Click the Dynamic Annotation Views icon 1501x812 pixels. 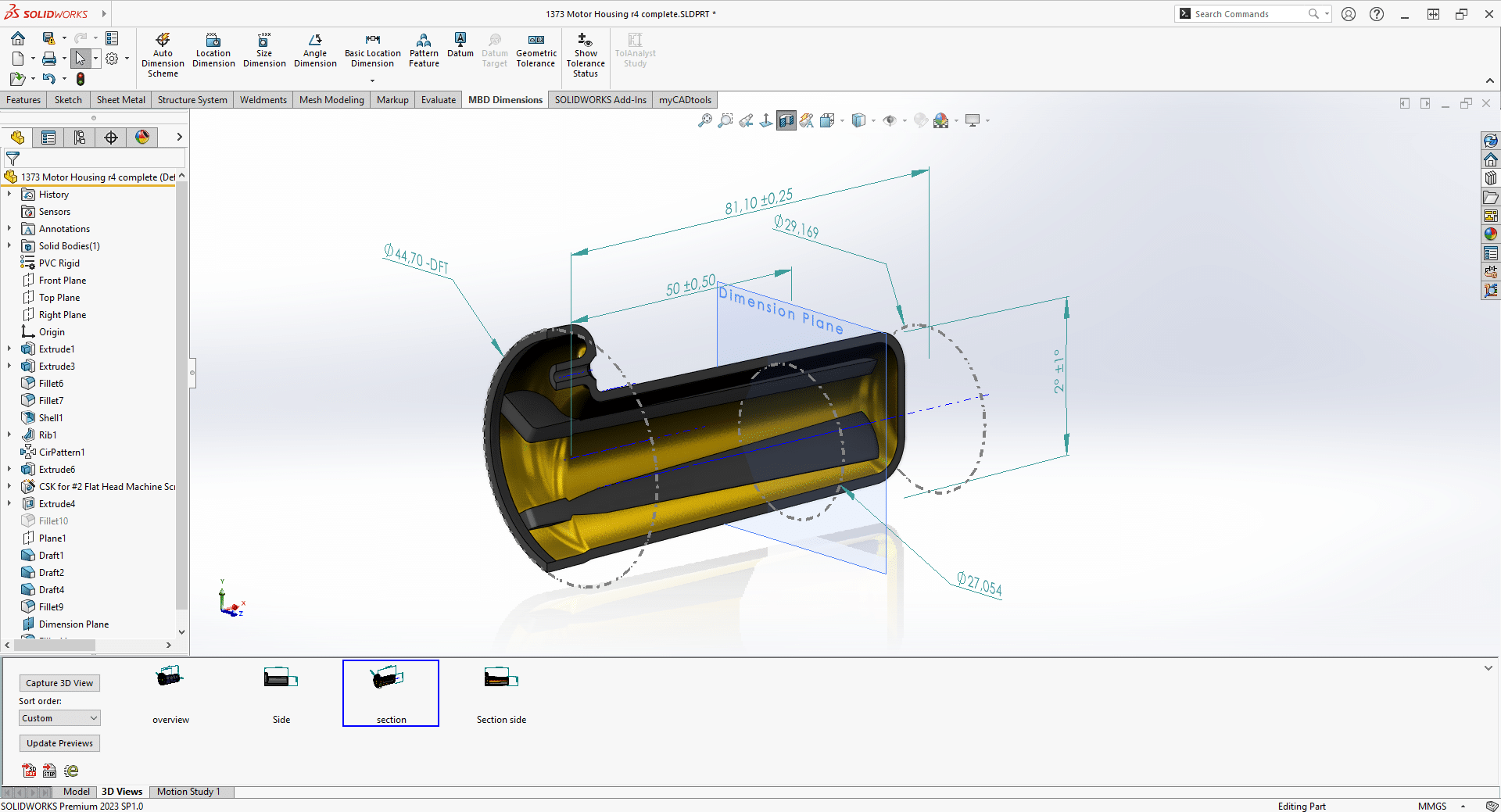click(x=807, y=120)
